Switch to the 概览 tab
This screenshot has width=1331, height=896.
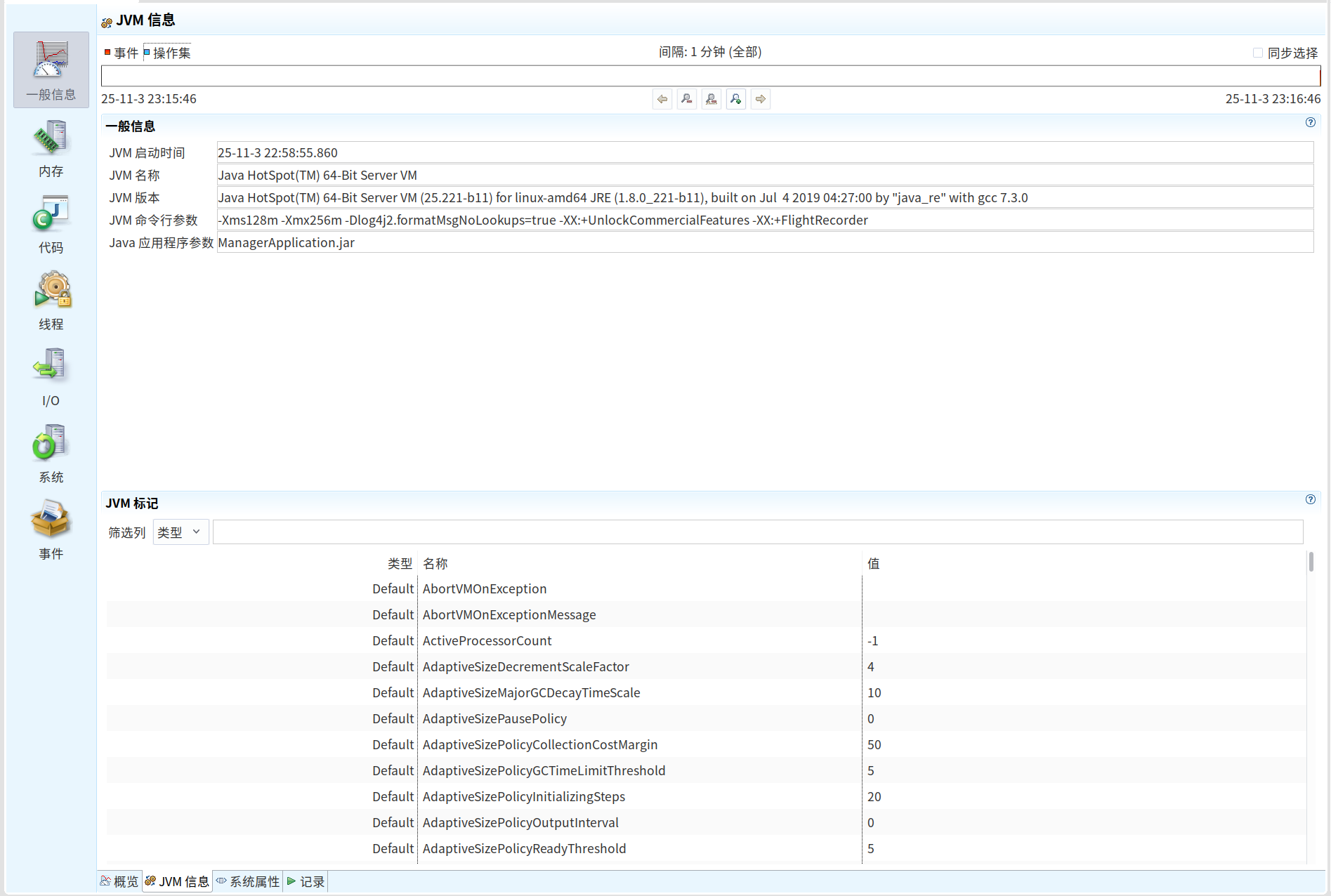click(x=120, y=881)
